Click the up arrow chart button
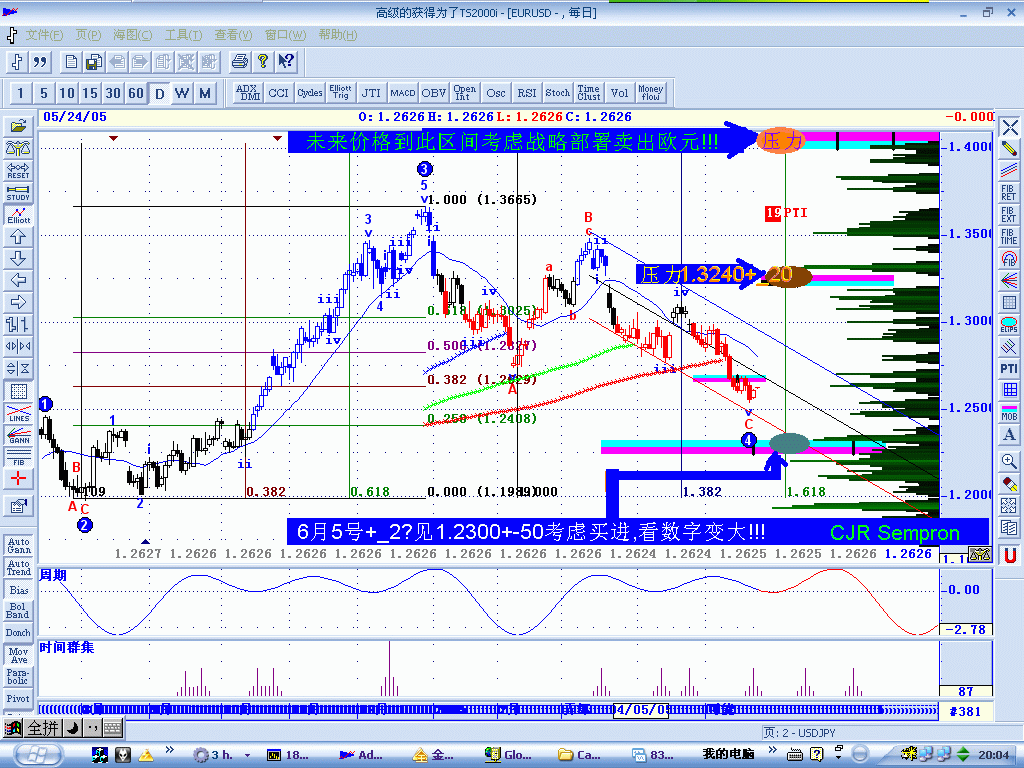 pos(18,236)
